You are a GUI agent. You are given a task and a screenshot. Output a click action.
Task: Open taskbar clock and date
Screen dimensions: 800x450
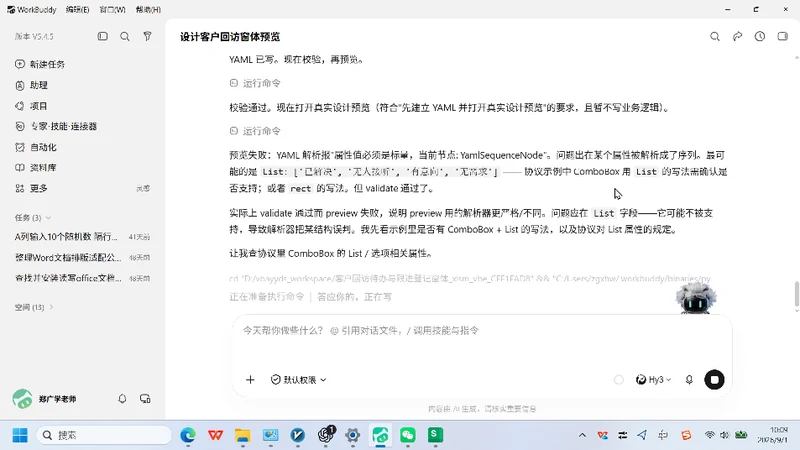point(772,435)
